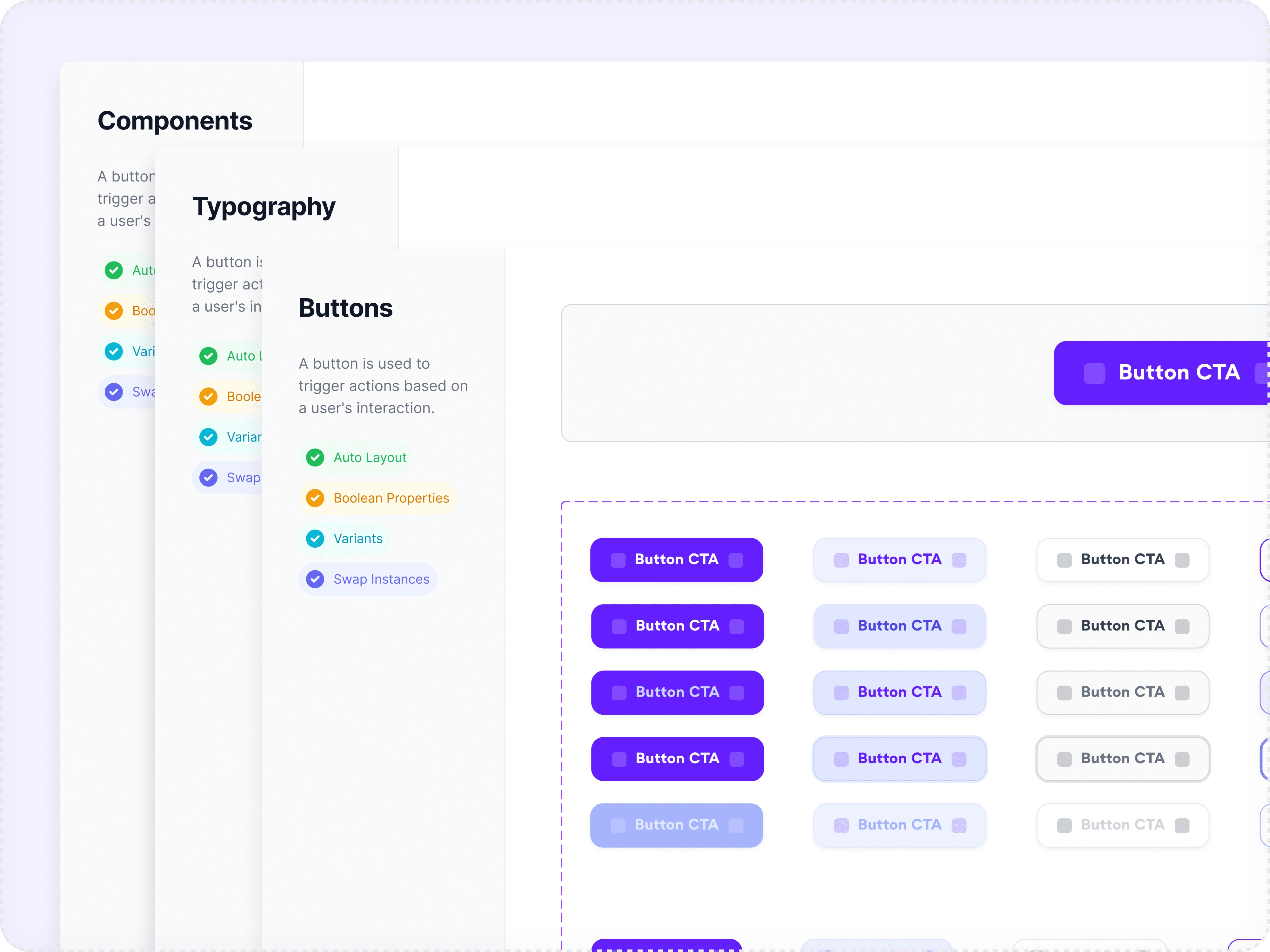Image resolution: width=1270 pixels, height=952 pixels.
Task: Click orange check icon beside Boolean Properties
Action: click(x=315, y=498)
